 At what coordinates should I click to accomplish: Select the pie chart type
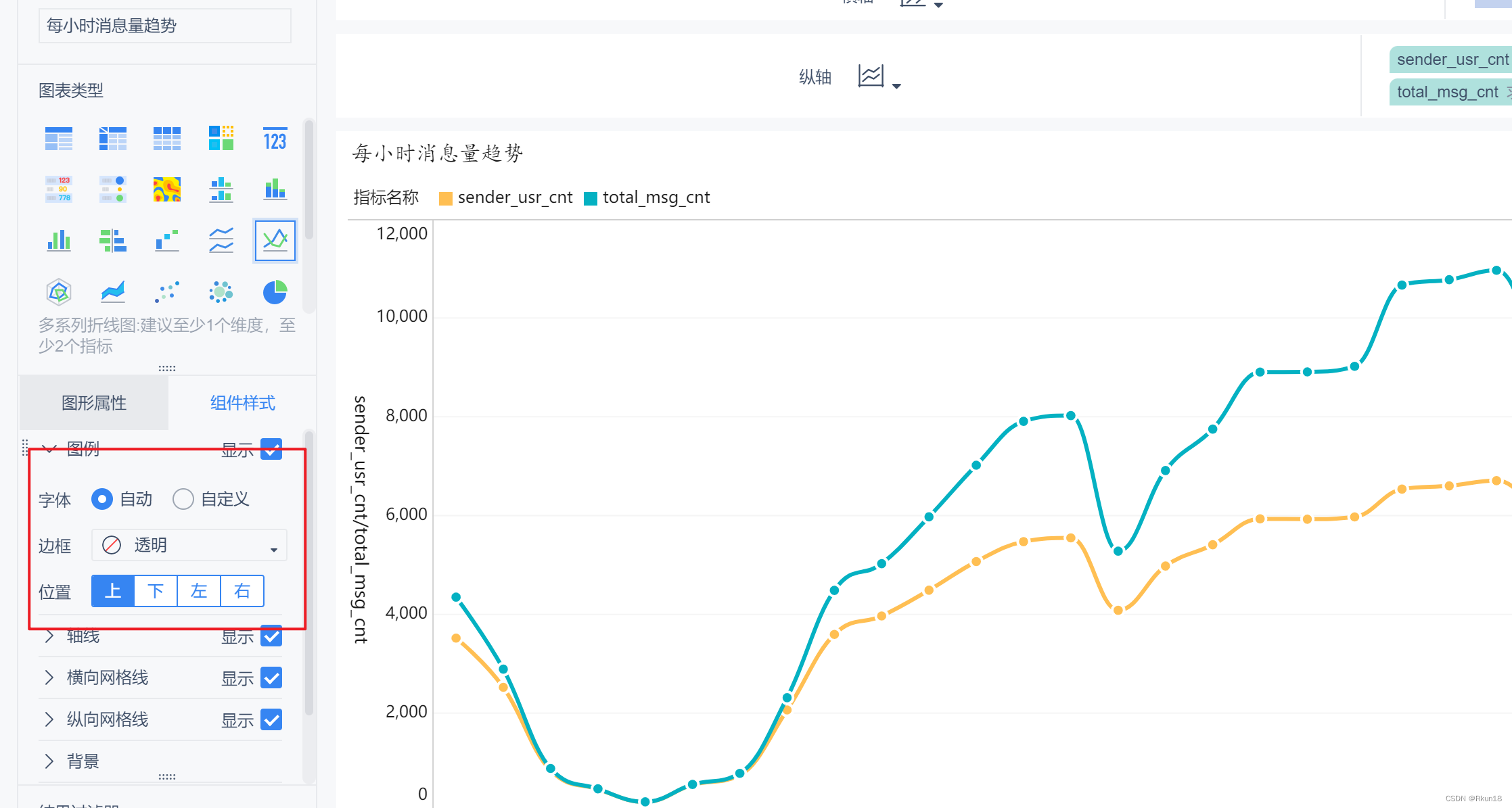click(x=275, y=292)
